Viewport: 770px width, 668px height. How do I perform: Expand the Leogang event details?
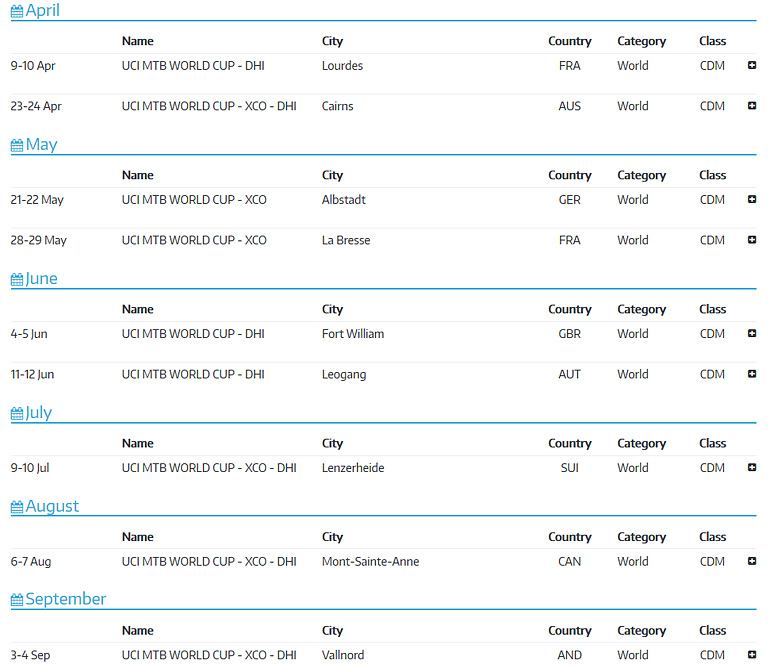[751, 374]
